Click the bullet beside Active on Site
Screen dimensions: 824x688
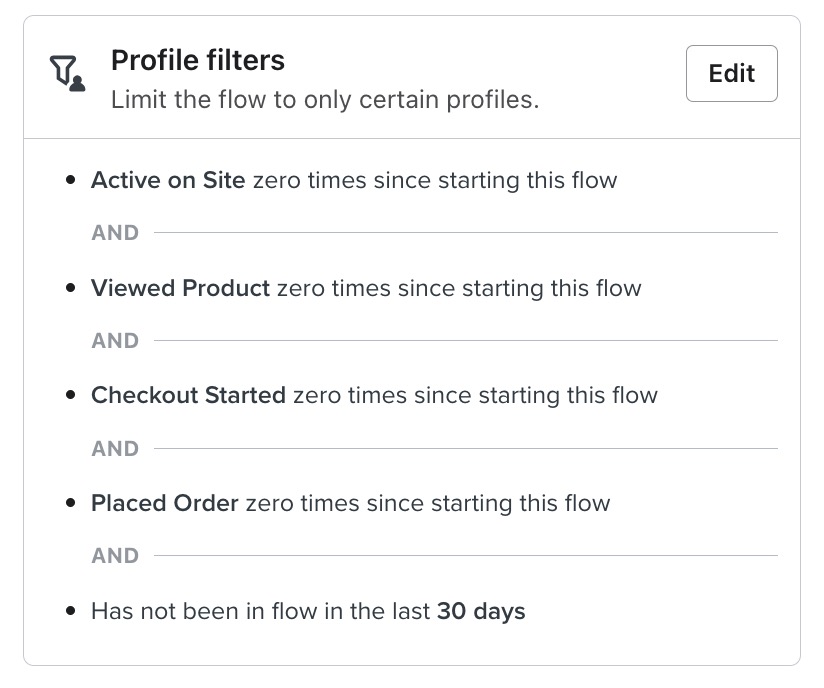click(x=70, y=181)
